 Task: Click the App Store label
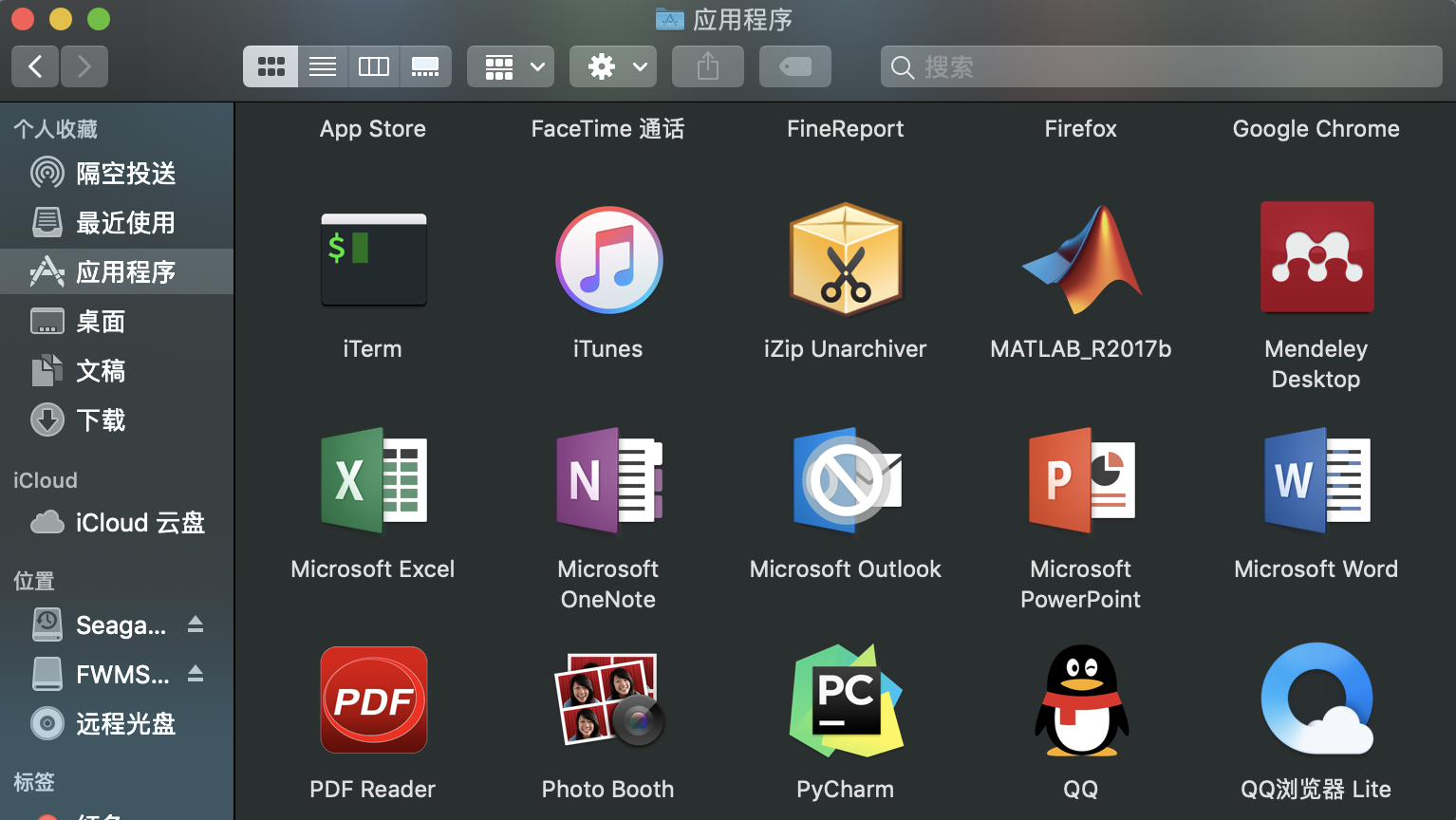(x=373, y=129)
